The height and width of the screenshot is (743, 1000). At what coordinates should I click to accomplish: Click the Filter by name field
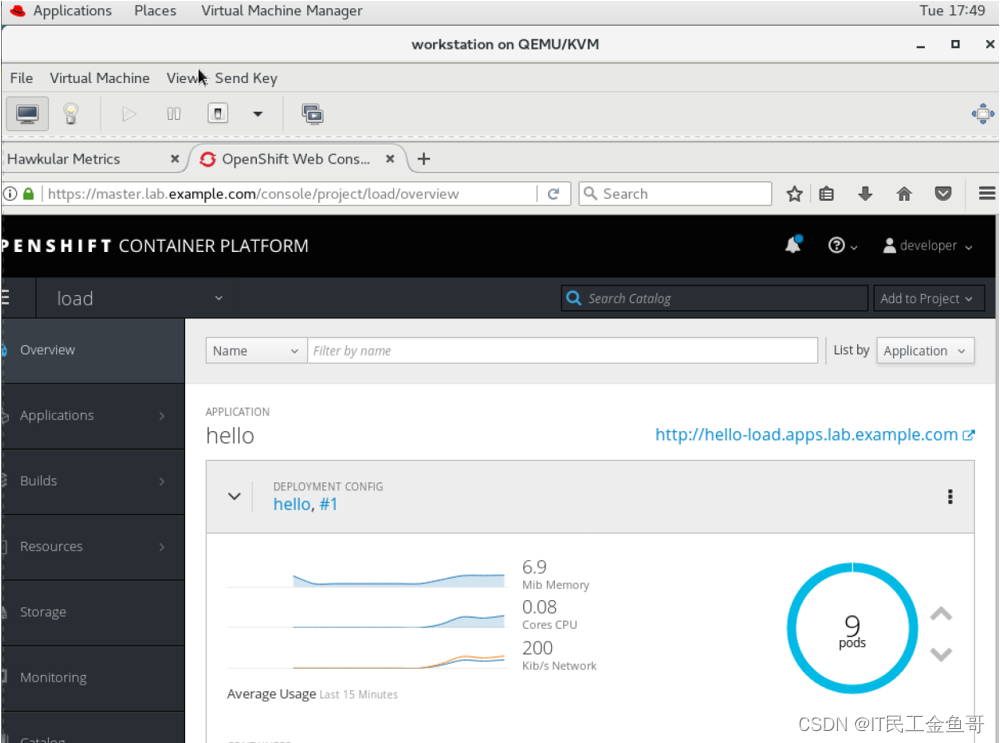[x=562, y=351]
